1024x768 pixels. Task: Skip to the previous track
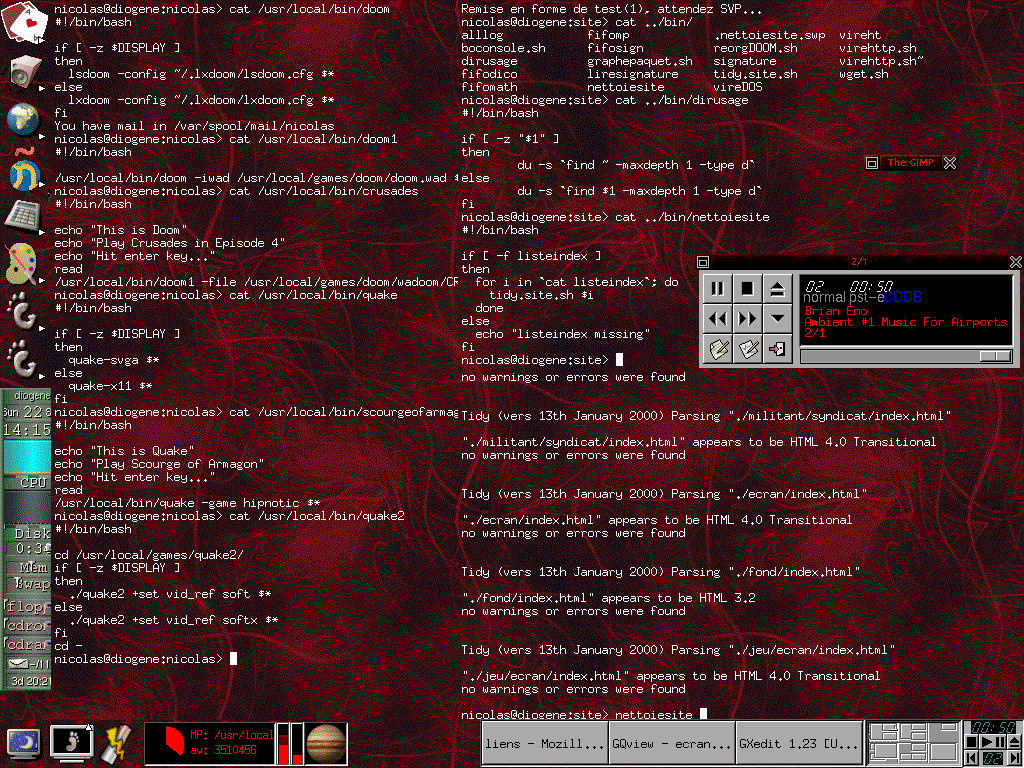(x=717, y=319)
